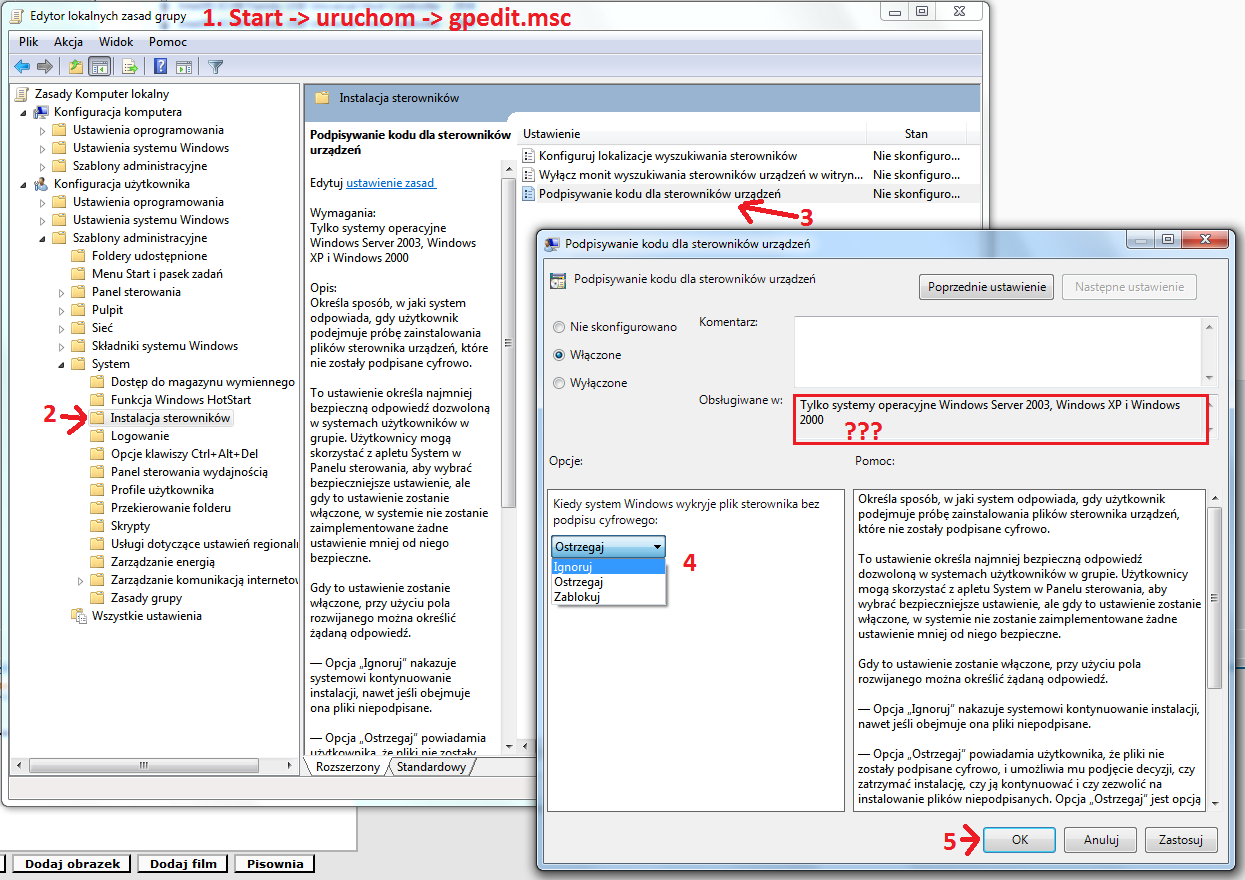Click the Zasady grupy folder icon
This screenshot has height=880, width=1245.
coord(97,598)
